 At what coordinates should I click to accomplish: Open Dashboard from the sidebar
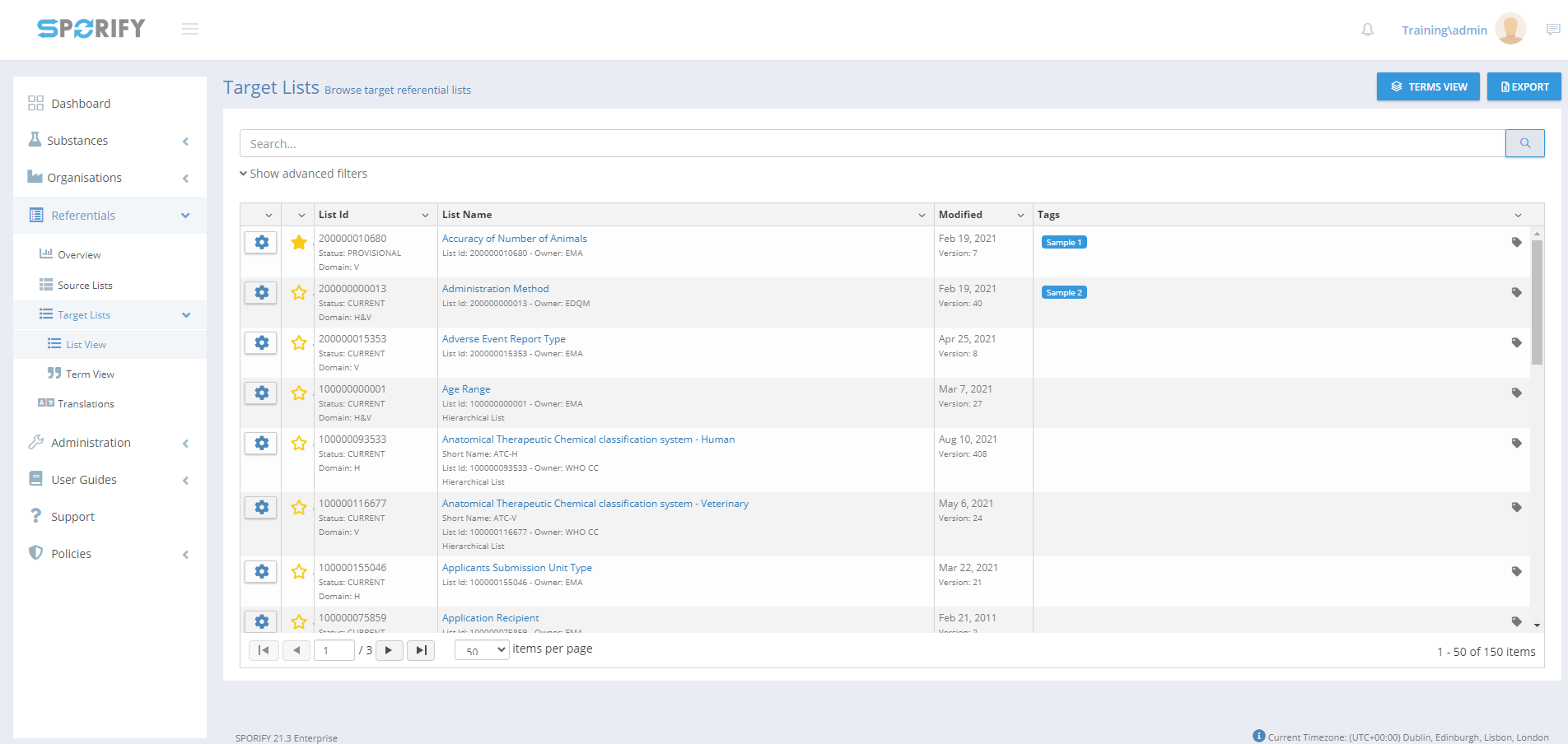tap(81, 104)
